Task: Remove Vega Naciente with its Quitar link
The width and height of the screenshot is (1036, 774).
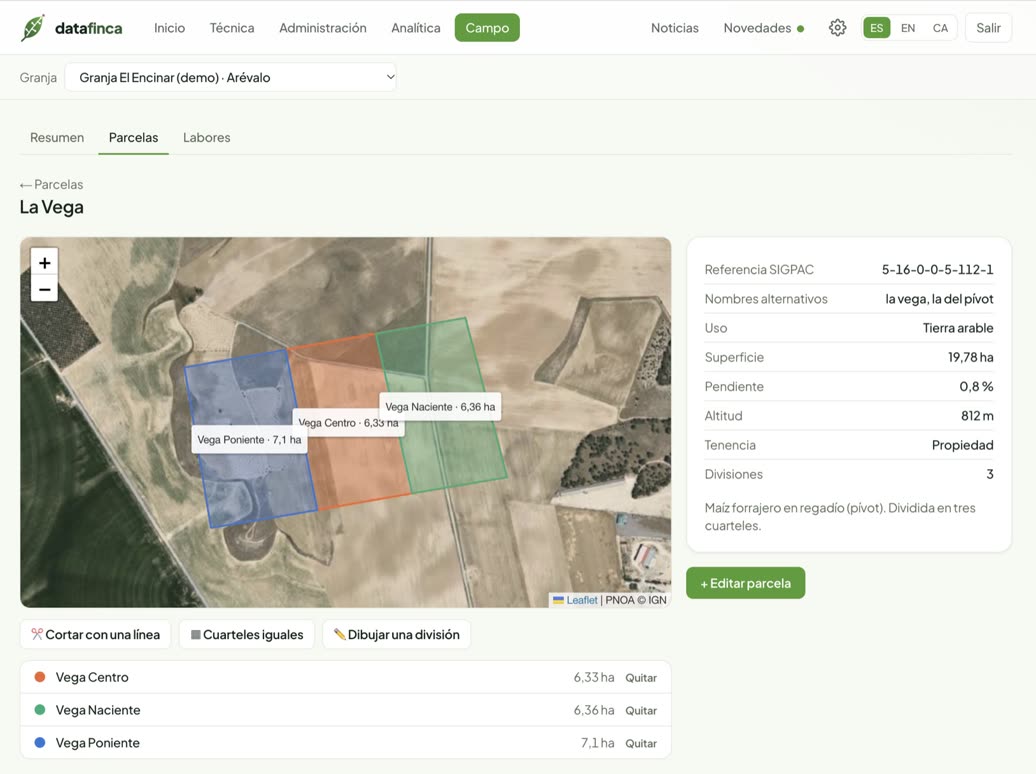Action: (641, 711)
